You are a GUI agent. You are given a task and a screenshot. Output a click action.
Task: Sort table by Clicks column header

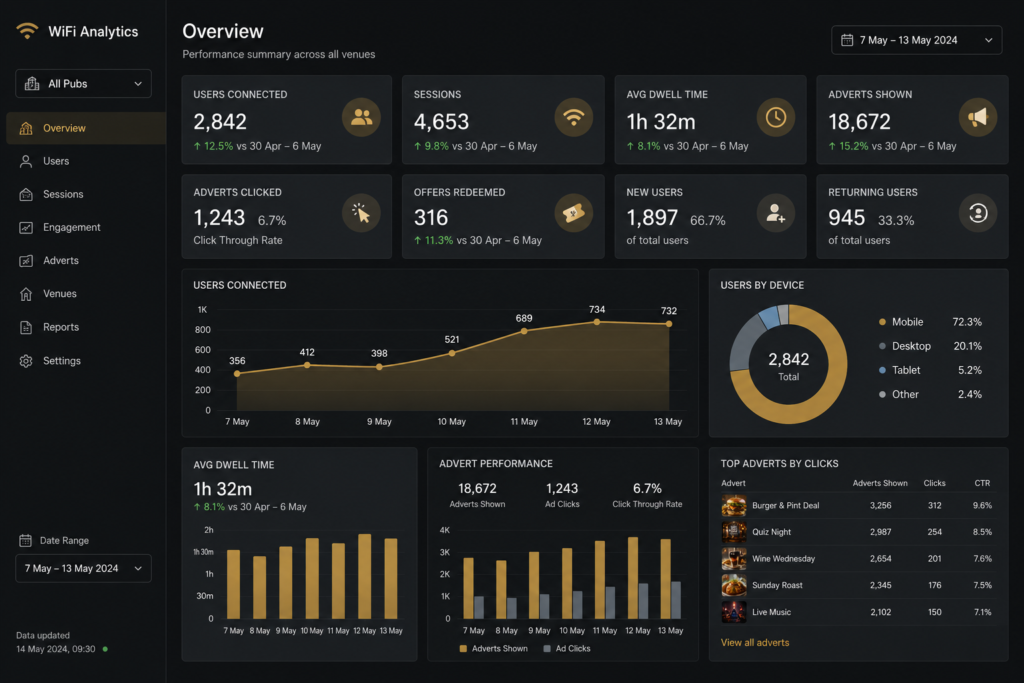[935, 483]
